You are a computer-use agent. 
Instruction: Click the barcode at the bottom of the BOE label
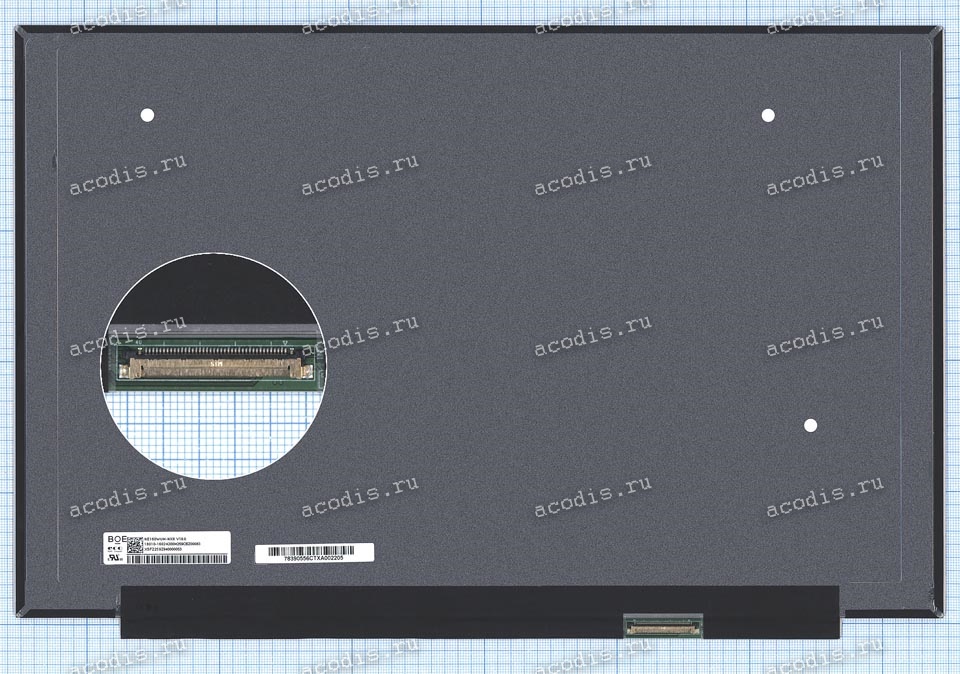(180, 559)
